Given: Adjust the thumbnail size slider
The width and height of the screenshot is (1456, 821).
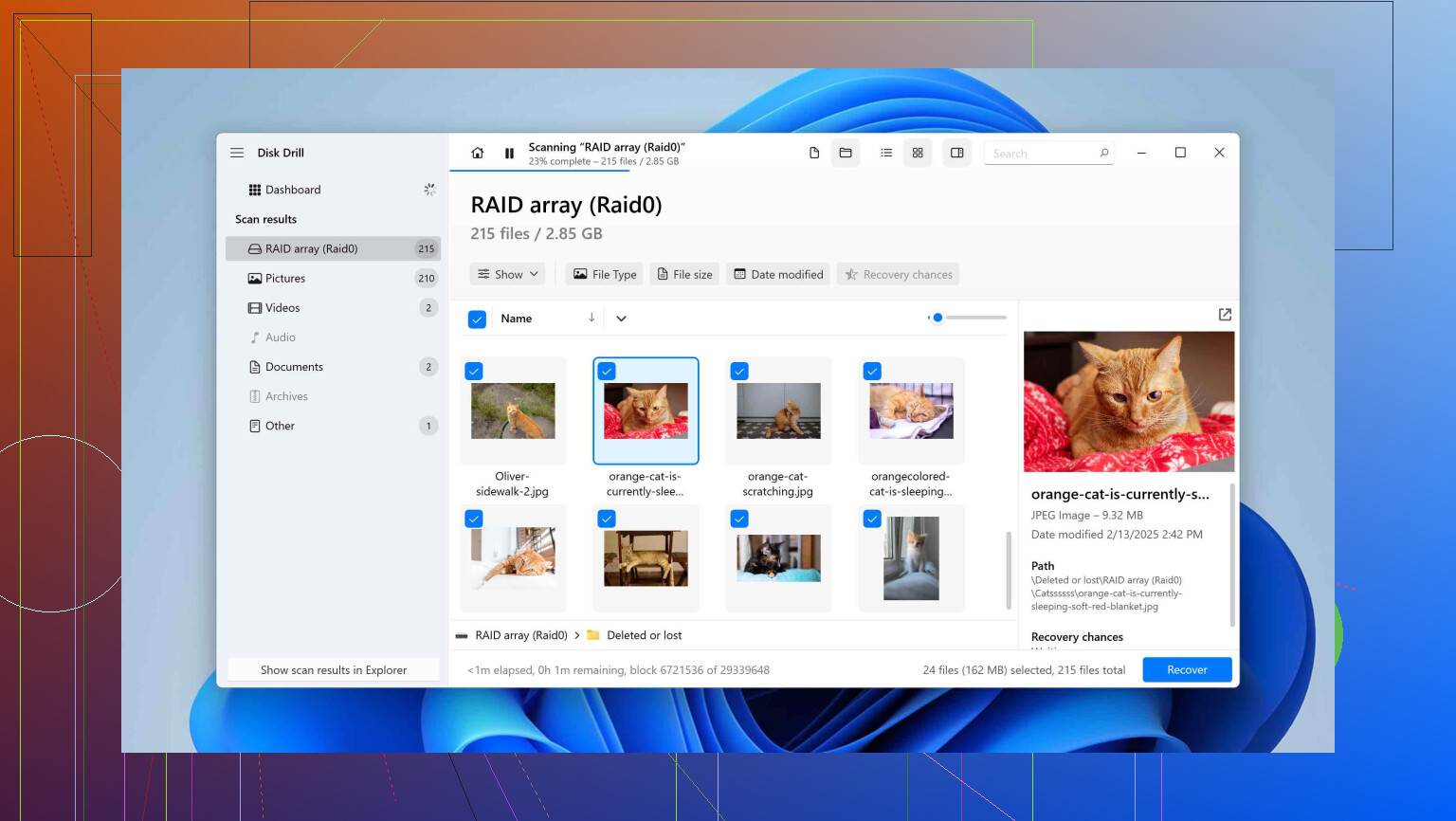Looking at the screenshot, I should (x=937, y=318).
